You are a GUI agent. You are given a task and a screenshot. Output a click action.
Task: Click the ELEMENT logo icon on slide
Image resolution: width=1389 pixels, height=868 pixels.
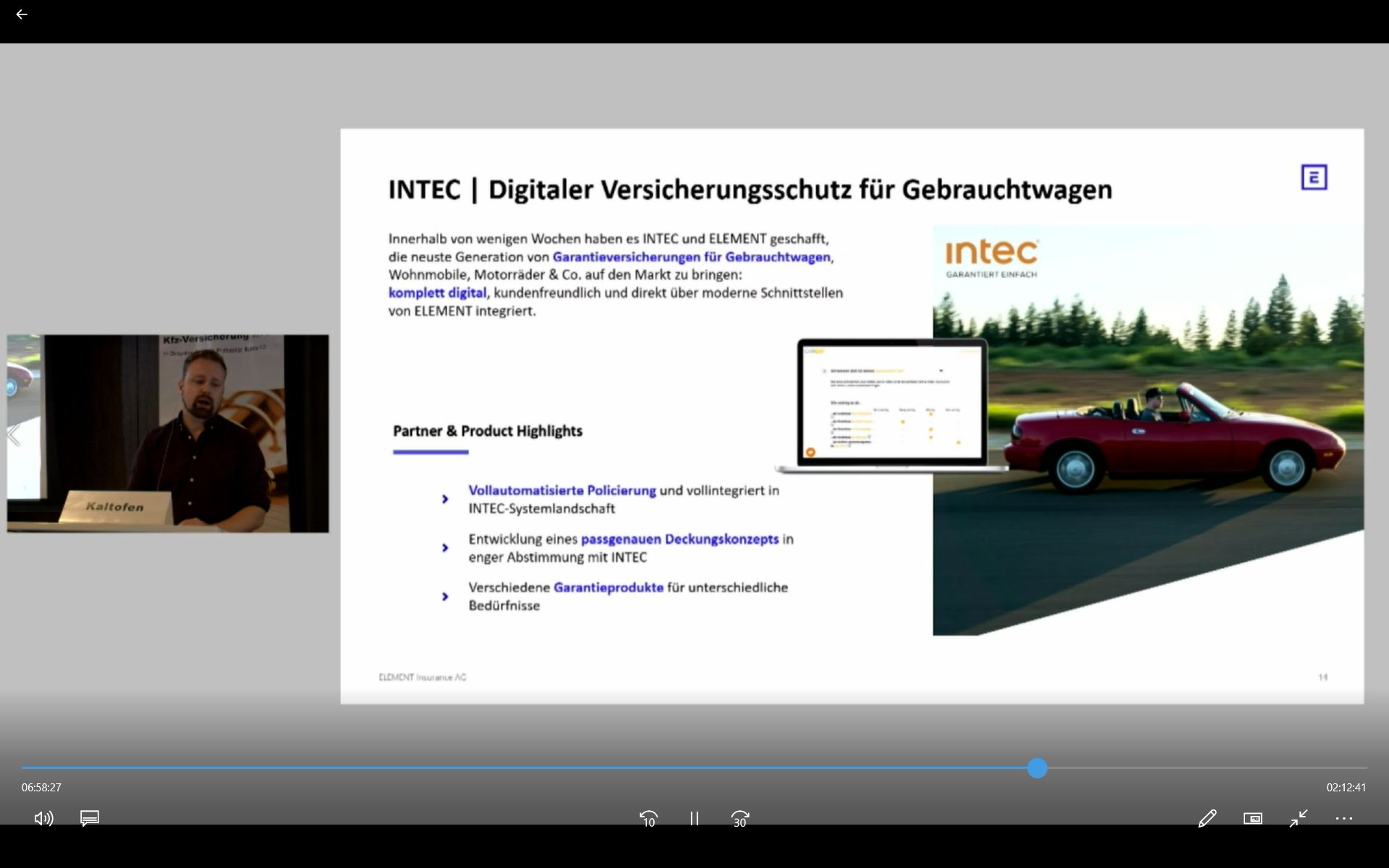(1314, 177)
